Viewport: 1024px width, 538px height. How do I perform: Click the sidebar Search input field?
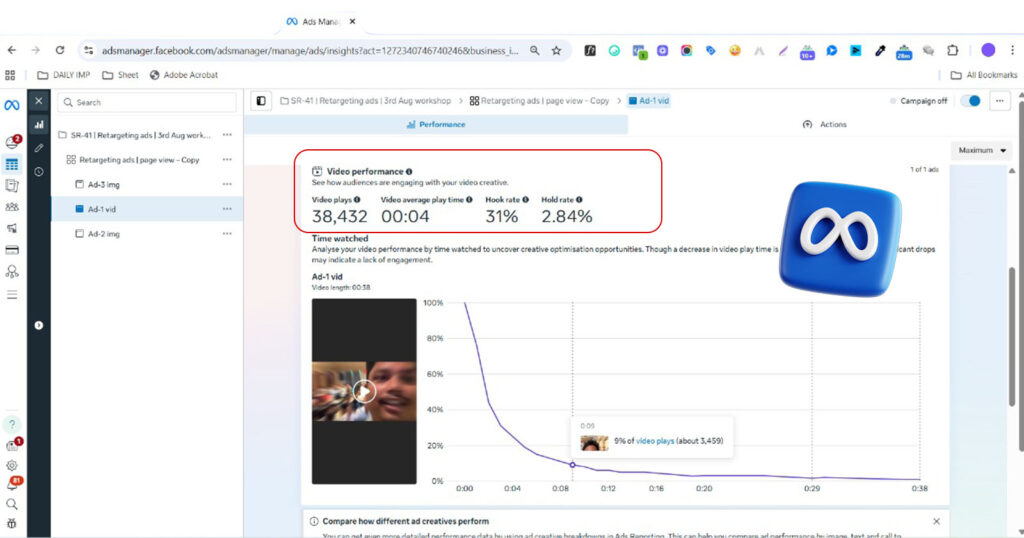point(147,103)
